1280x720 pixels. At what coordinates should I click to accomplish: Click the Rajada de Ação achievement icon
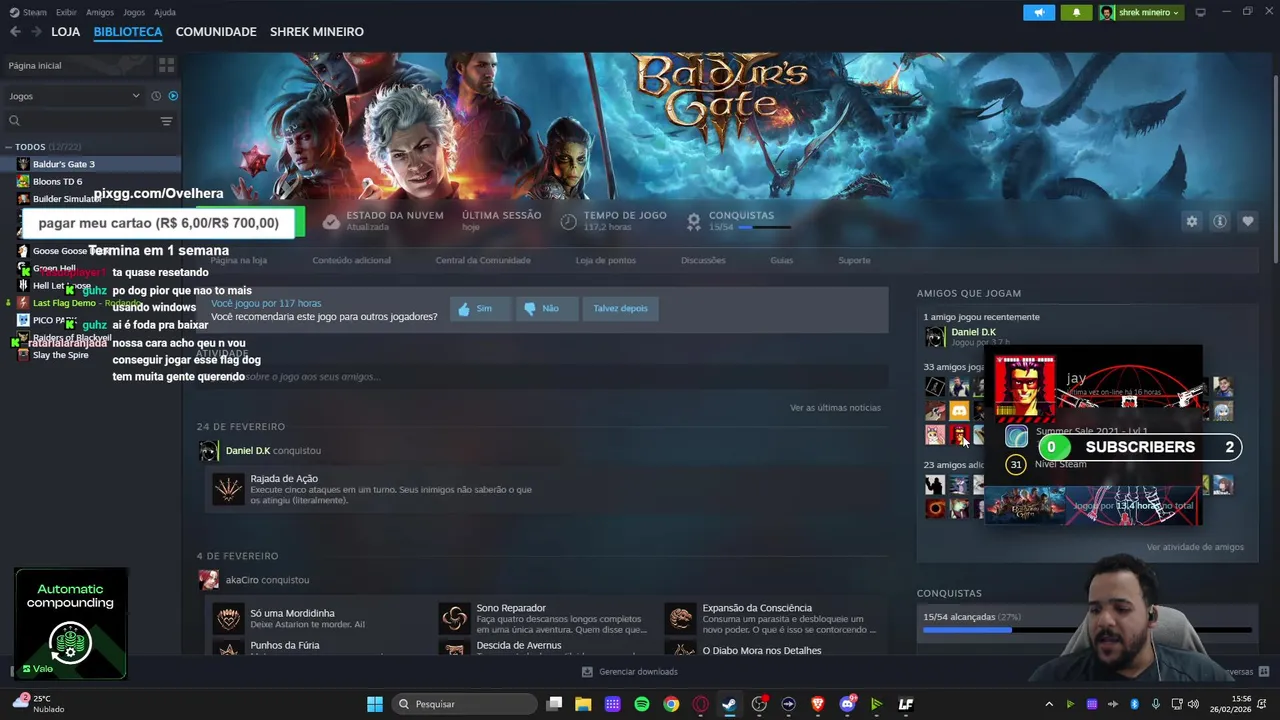point(228,489)
